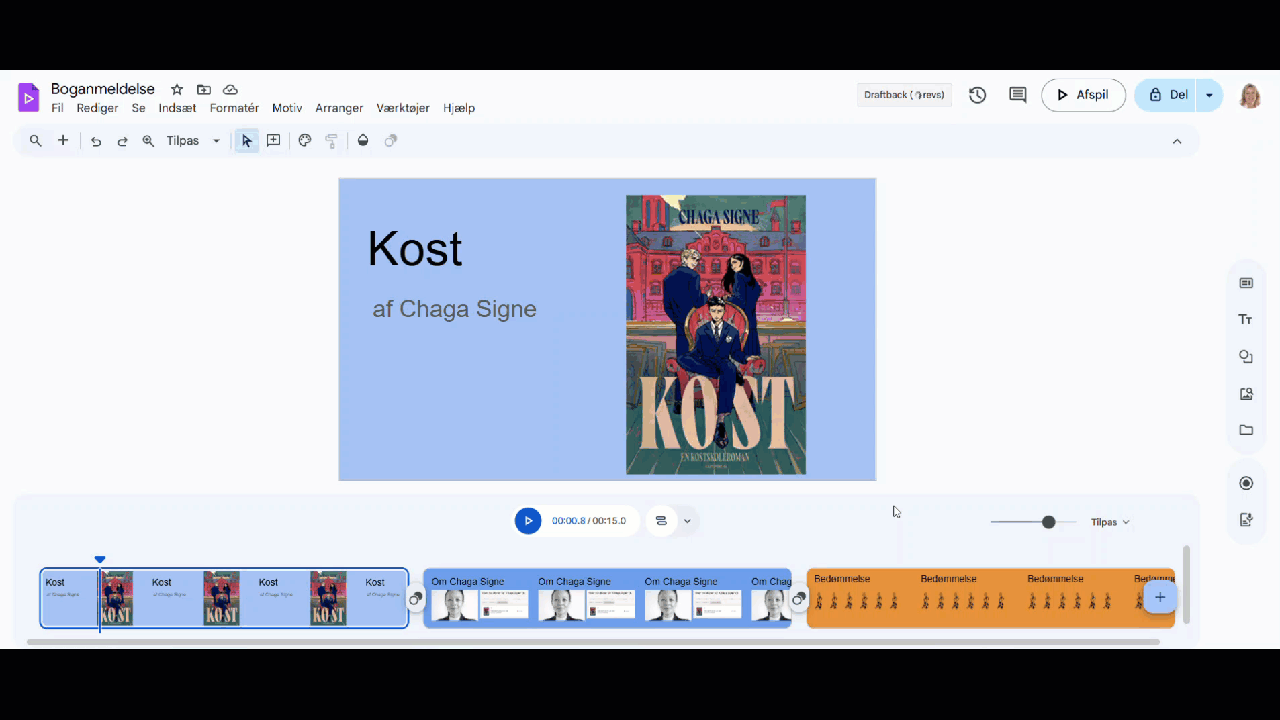Open the recording studio sidebar icon
This screenshot has height=720, width=1280.
(x=1246, y=483)
